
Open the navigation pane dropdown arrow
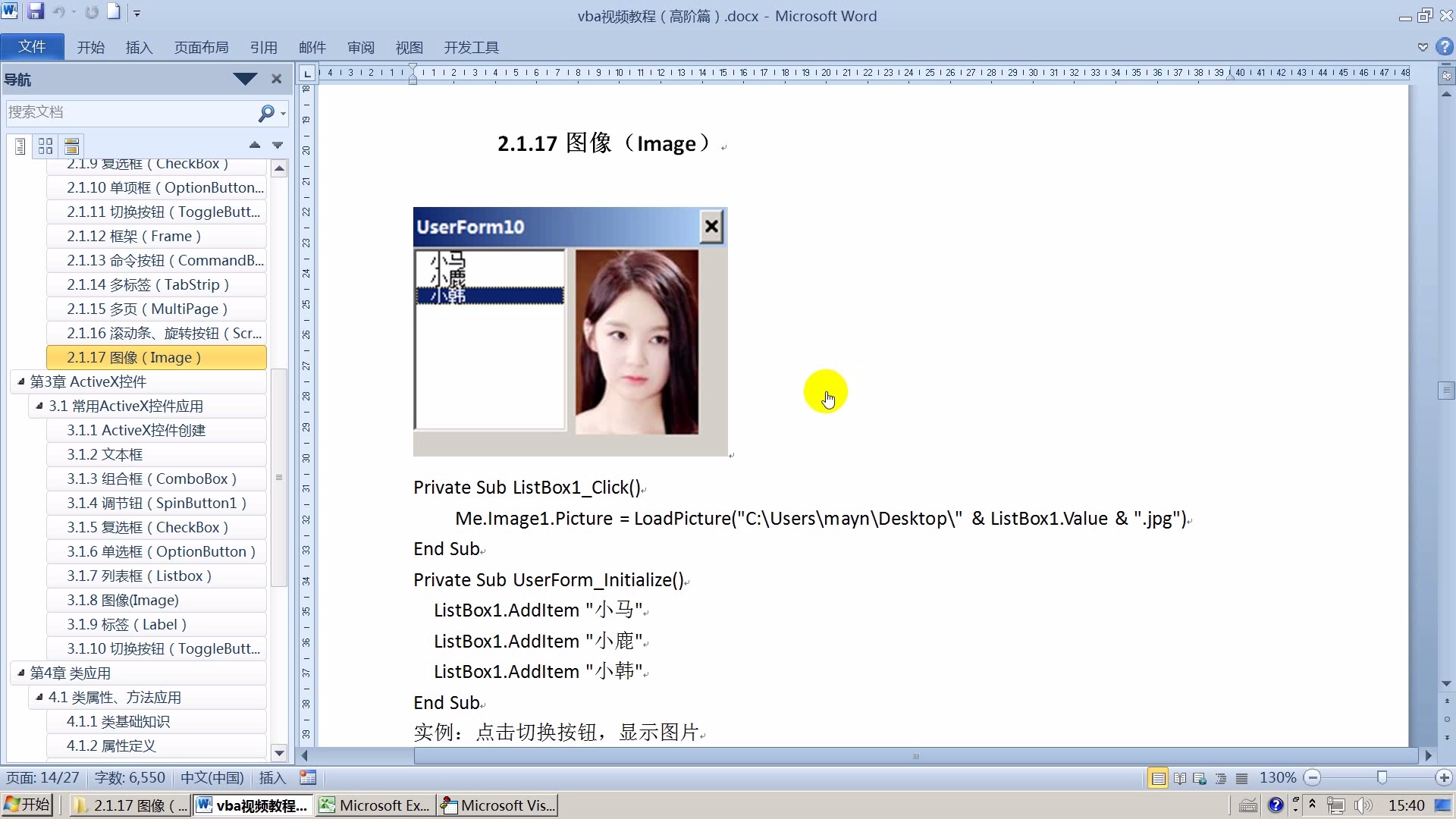(244, 79)
